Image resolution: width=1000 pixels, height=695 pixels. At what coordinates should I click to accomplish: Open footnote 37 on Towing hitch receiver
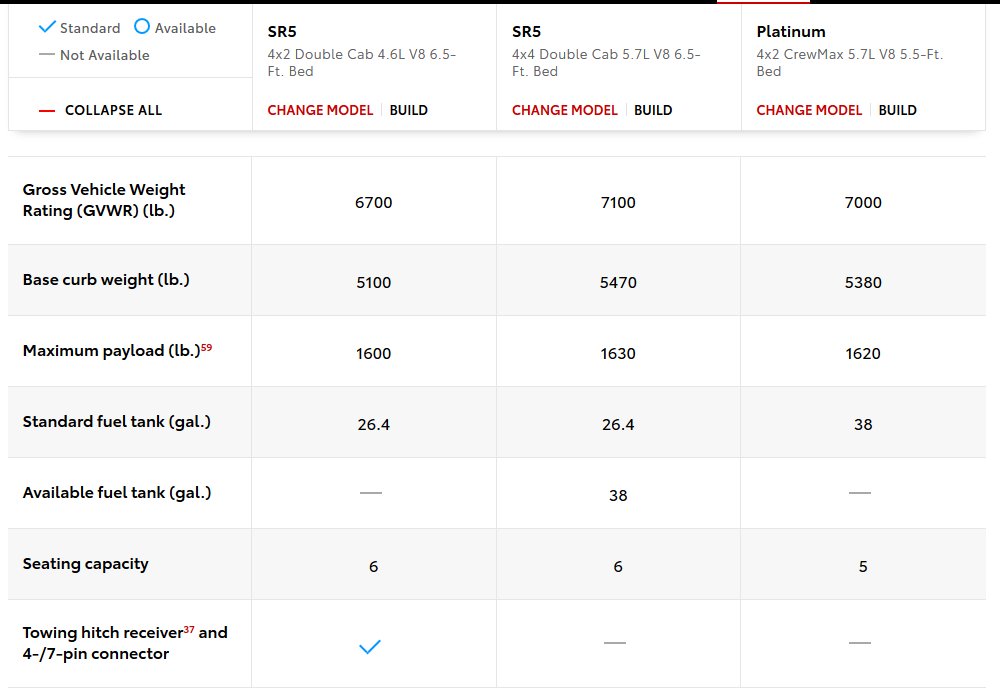189,629
